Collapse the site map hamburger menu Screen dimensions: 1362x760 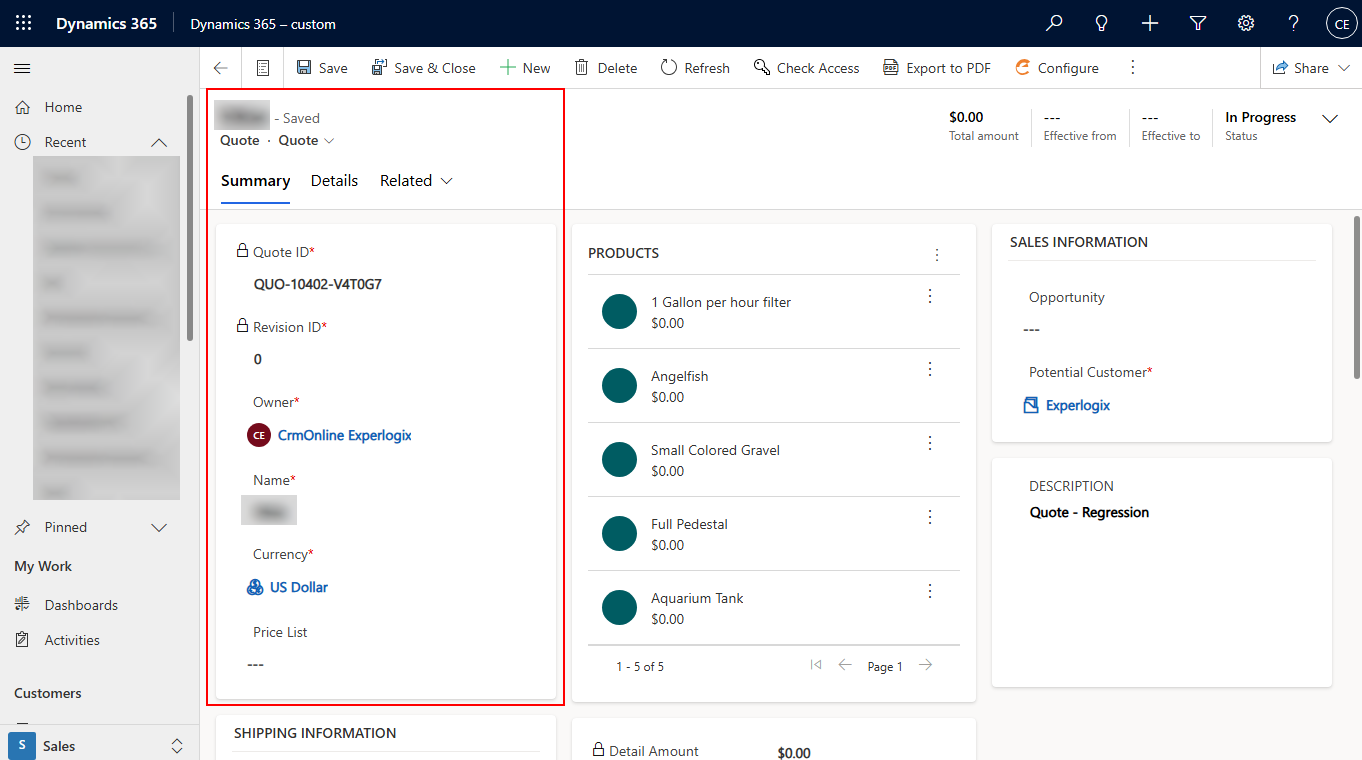(22, 68)
